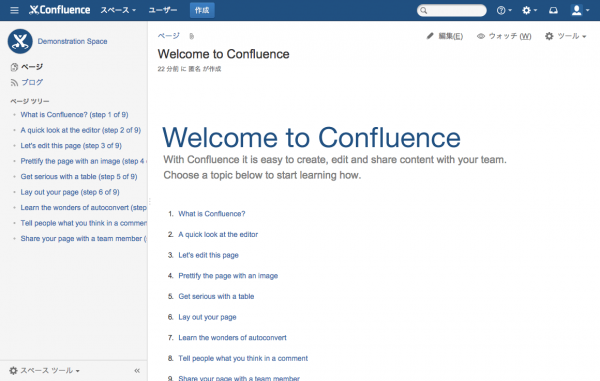The image size is (600, 381).
Task: Click the Demonstration Space logo
Action: pos(20,41)
